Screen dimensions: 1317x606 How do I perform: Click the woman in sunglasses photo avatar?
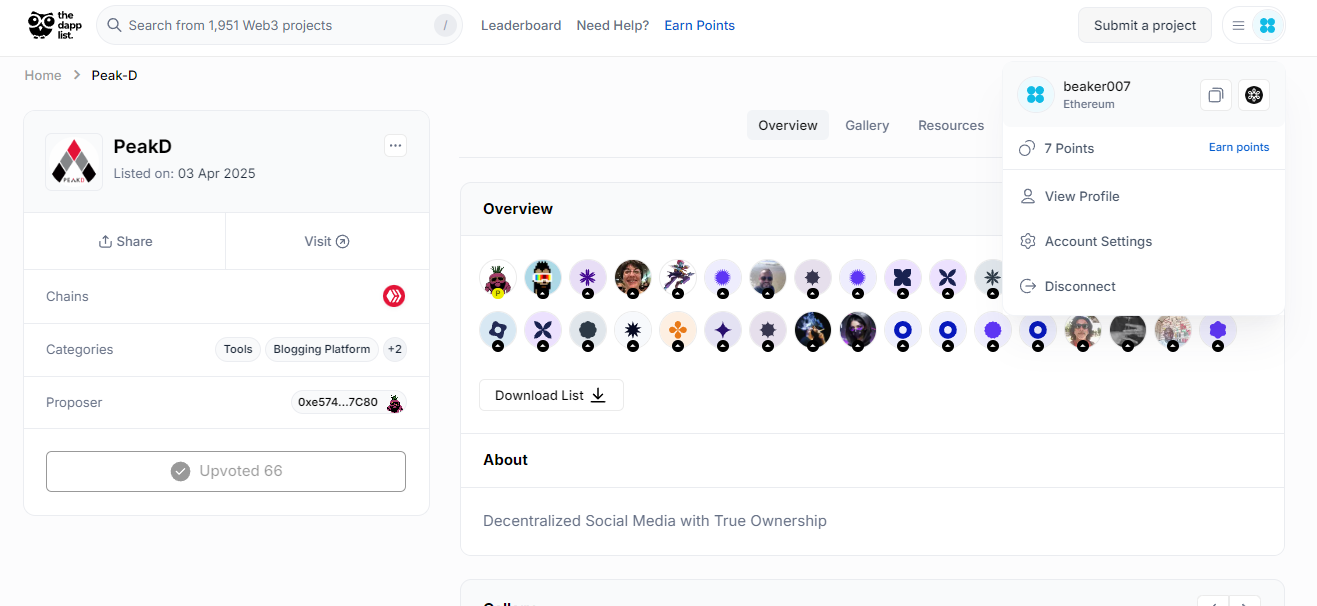pos(1083,330)
